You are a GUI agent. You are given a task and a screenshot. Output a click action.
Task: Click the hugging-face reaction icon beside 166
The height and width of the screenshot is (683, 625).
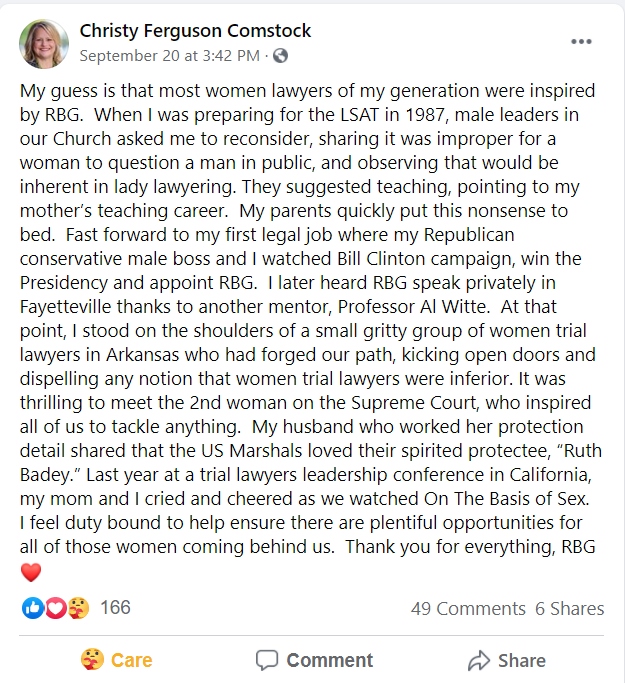78,607
